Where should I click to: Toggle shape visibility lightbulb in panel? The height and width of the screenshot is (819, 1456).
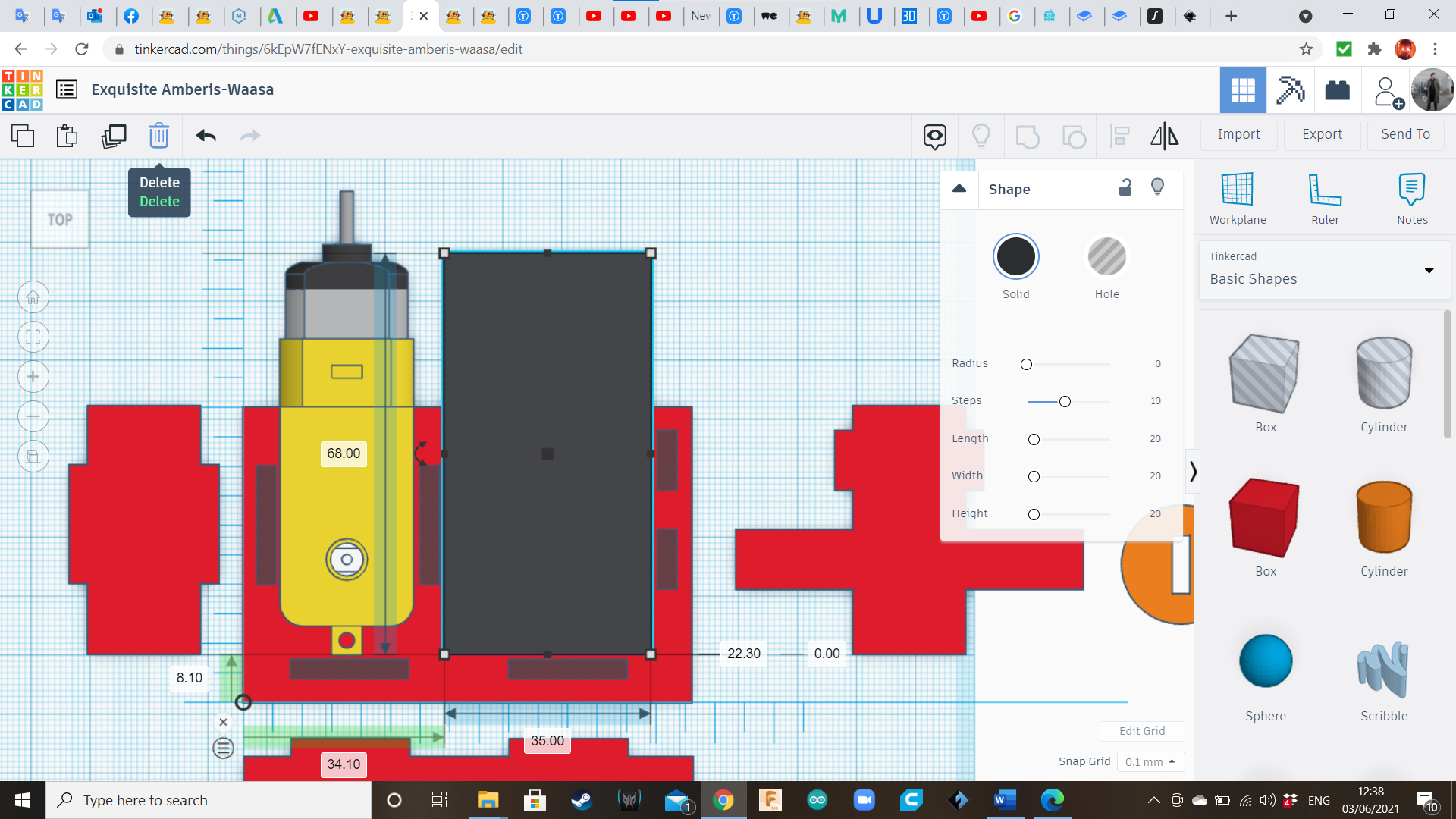(x=1157, y=187)
